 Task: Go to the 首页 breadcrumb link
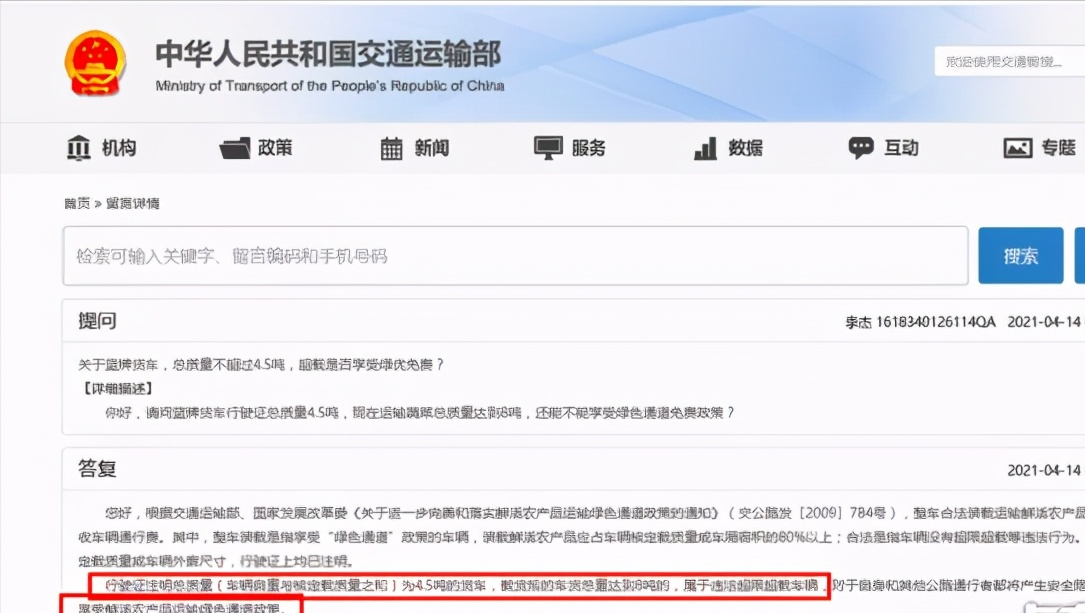pos(77,203)
